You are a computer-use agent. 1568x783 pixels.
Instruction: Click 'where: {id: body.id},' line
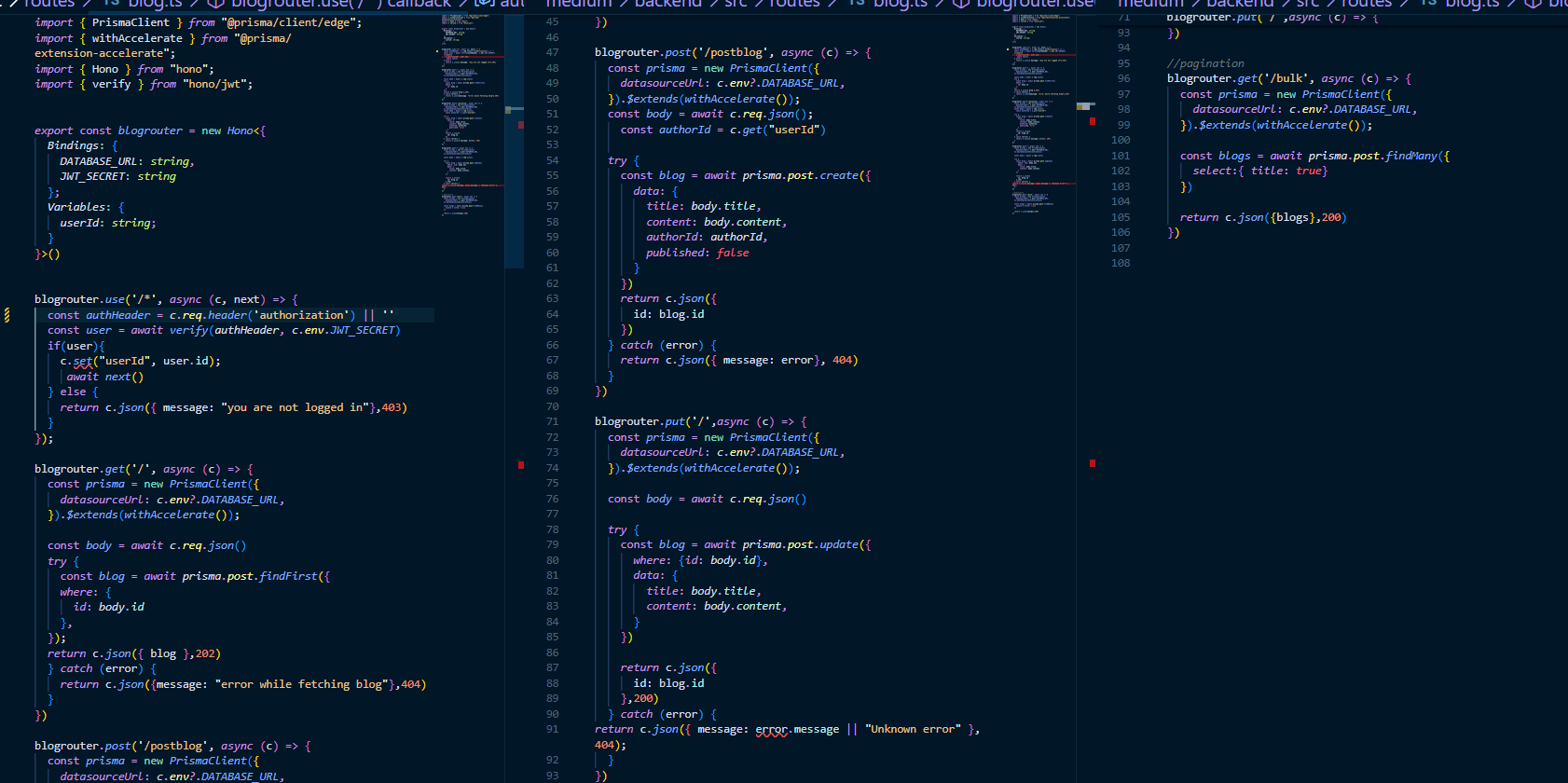point(700,560)
